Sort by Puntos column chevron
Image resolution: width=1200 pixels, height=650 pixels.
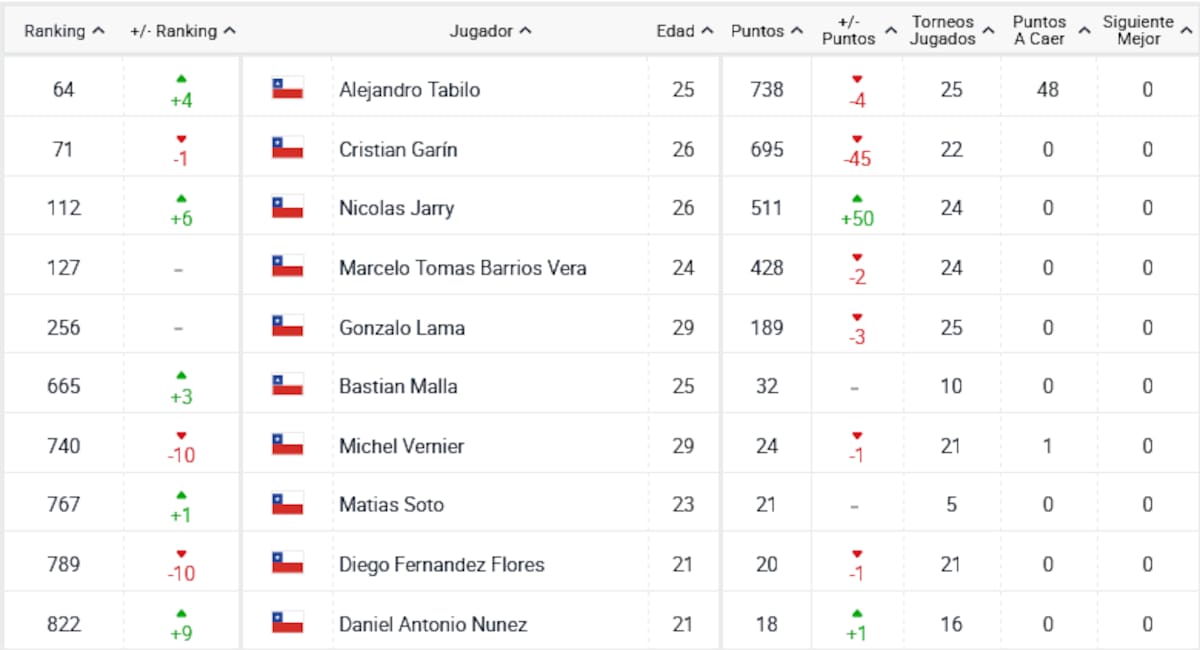(x=797, y=31)
